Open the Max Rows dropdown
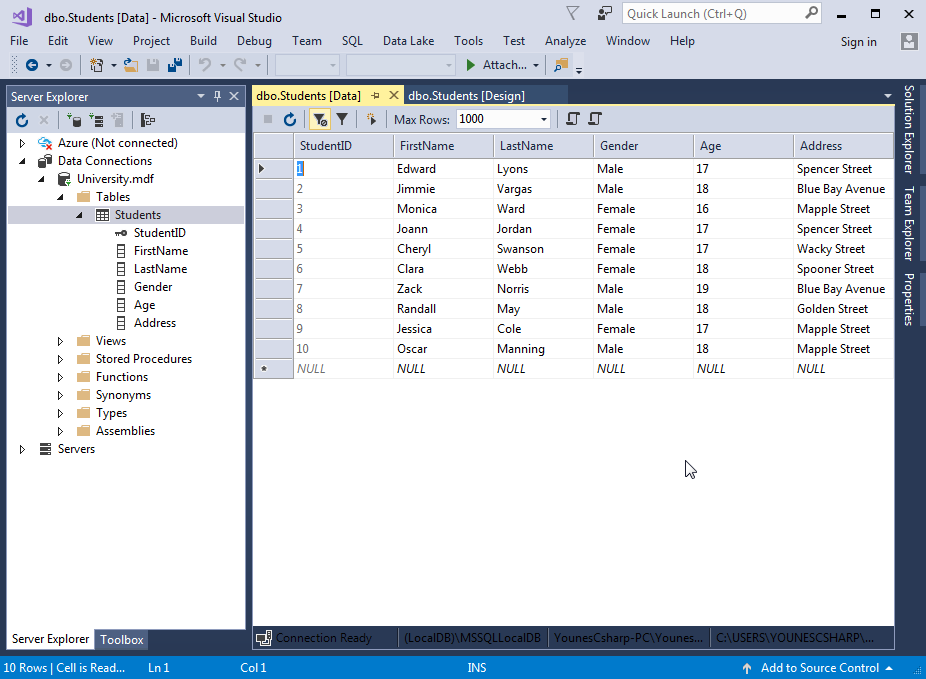This screenshot has width=926, height=679. (544, 119)
